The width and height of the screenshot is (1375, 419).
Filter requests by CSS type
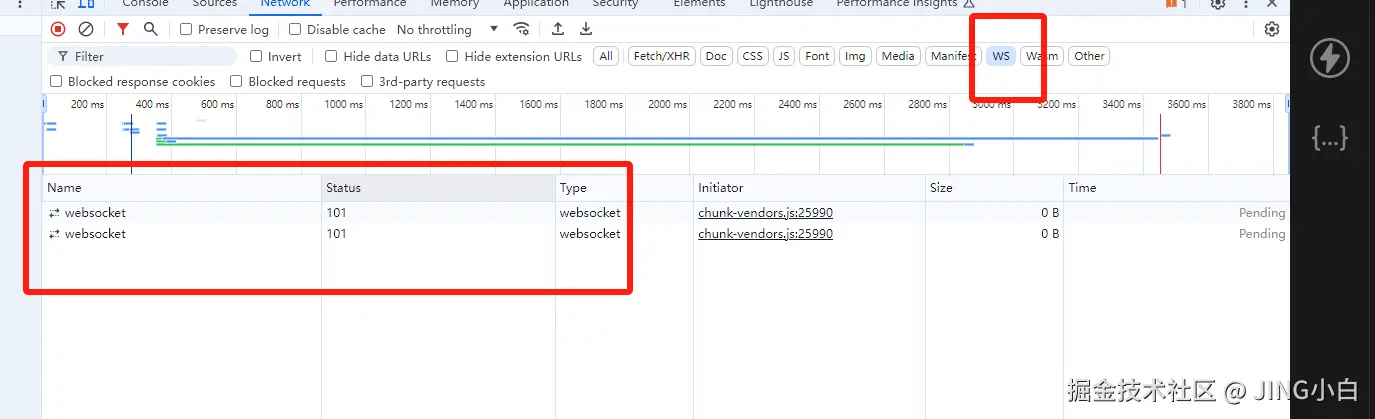[753, 56]
